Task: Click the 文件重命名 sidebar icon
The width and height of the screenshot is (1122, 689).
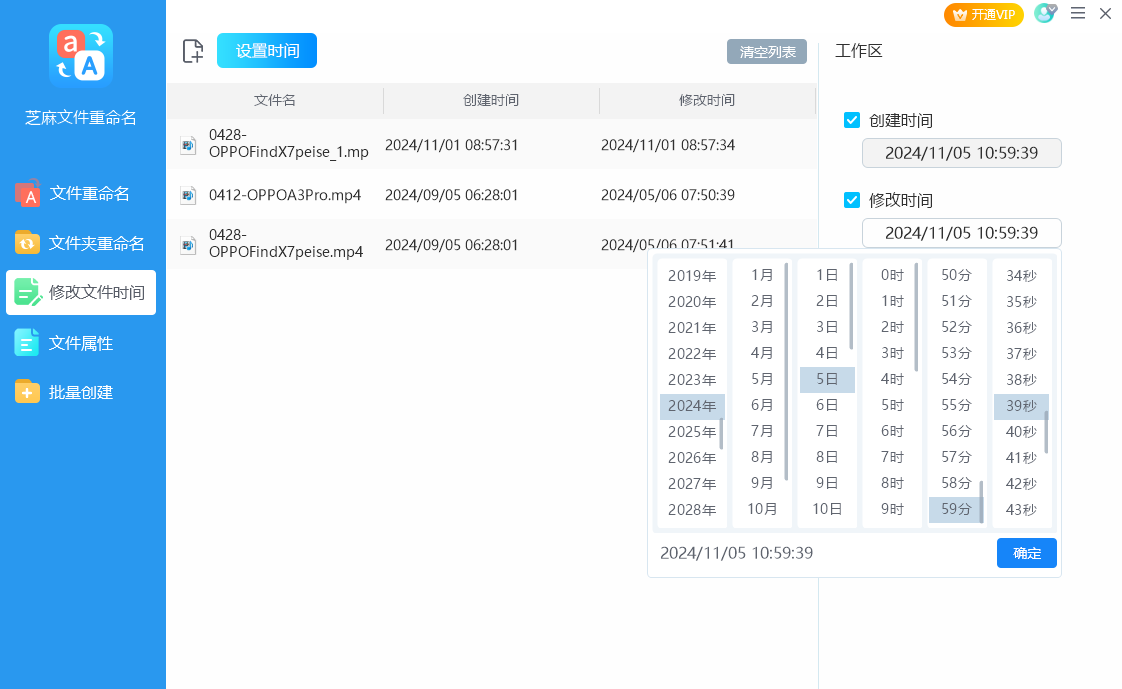Action: coord(27,194)
